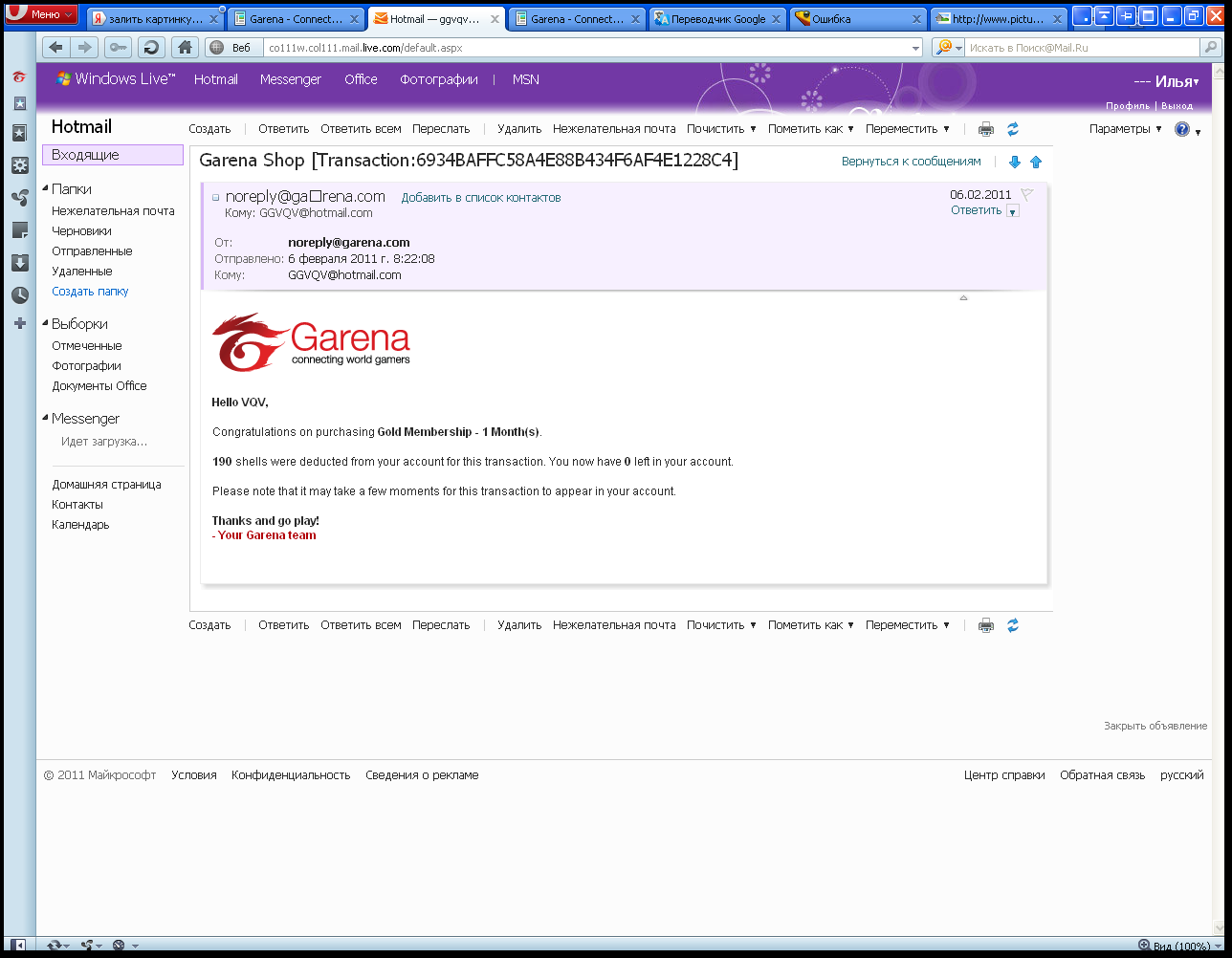Click the lower blue refresh arrows icon
This screenshot has height=958, width=1232.
coord(1013,625)
